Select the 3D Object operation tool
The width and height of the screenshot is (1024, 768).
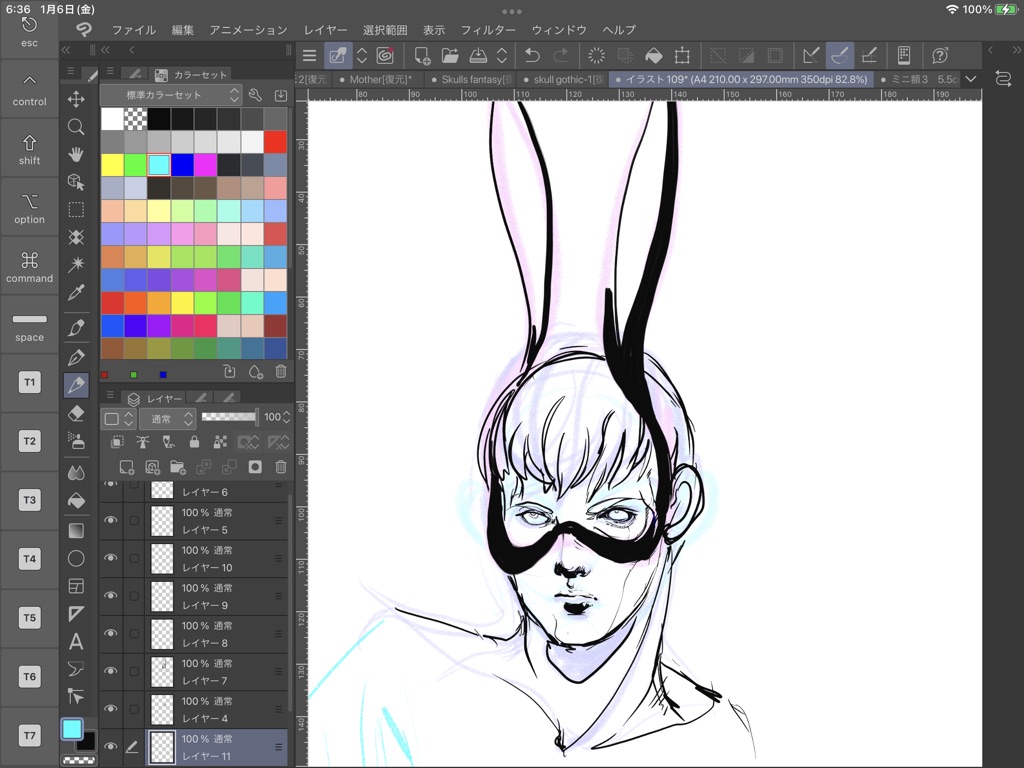point(76,182)
